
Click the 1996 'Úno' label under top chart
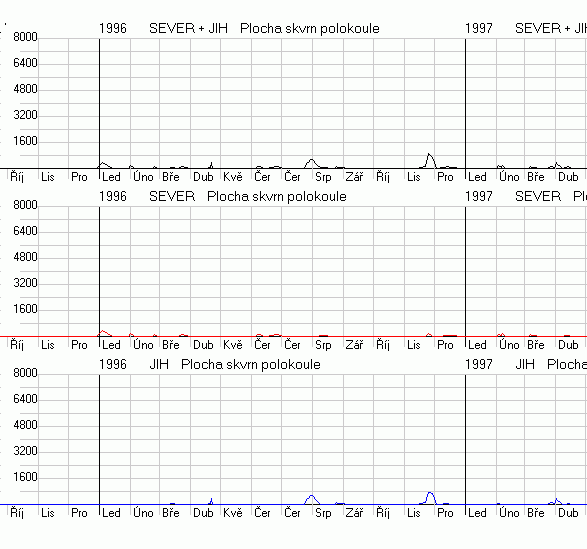pos(143,176)
